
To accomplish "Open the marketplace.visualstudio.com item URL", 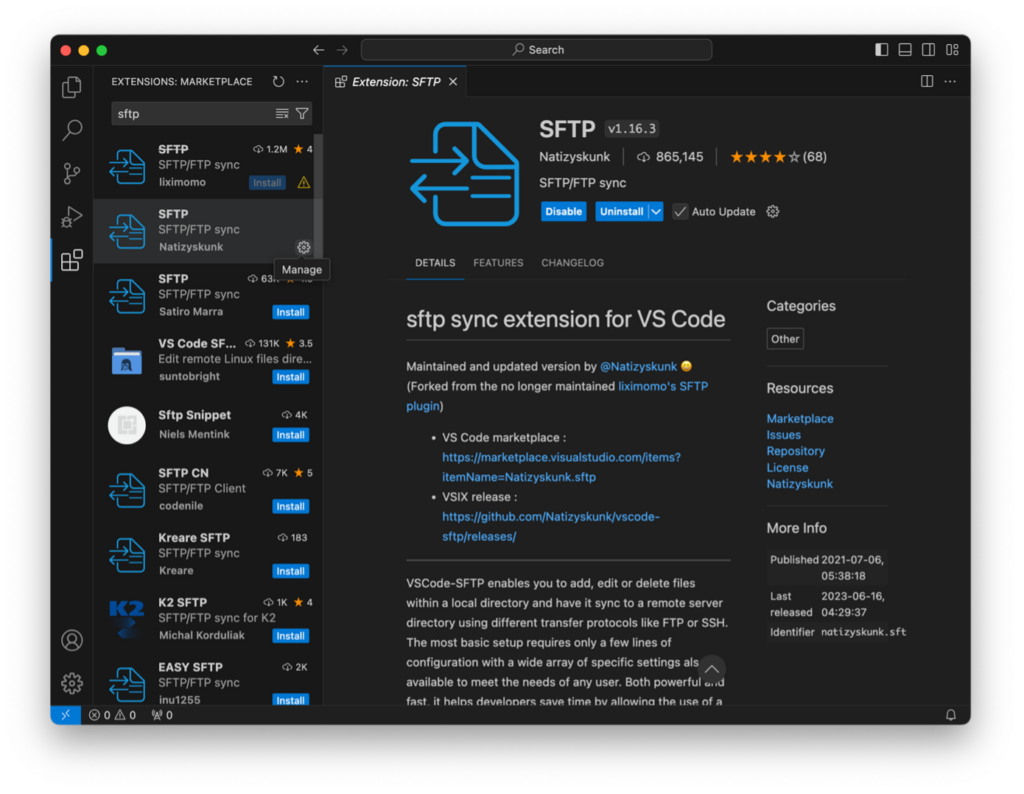I will pos(561,467).
